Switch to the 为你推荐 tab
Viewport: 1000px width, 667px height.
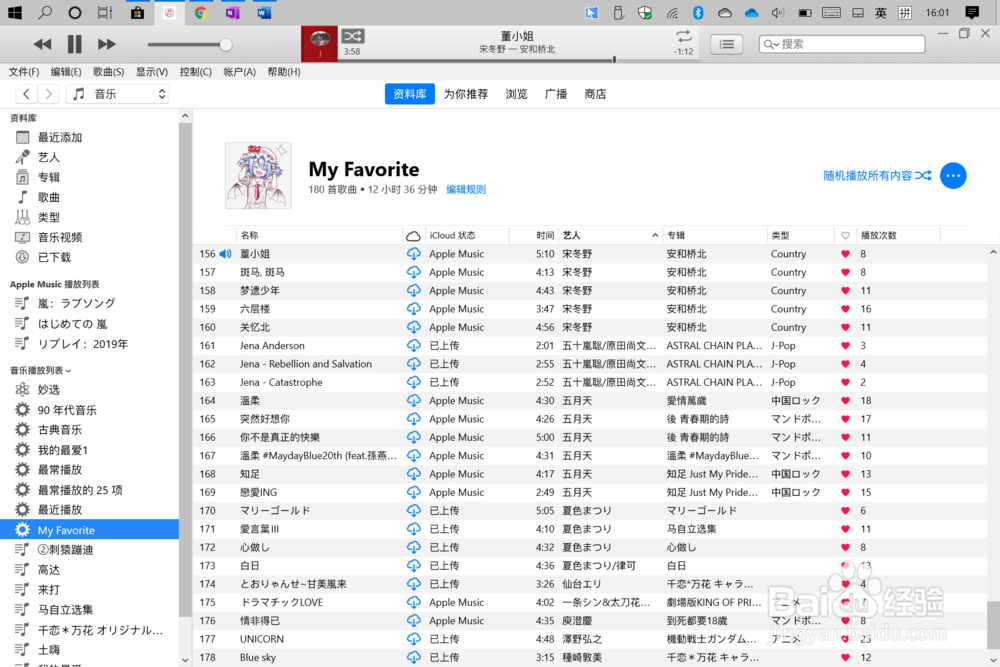(x=466, y=94)
